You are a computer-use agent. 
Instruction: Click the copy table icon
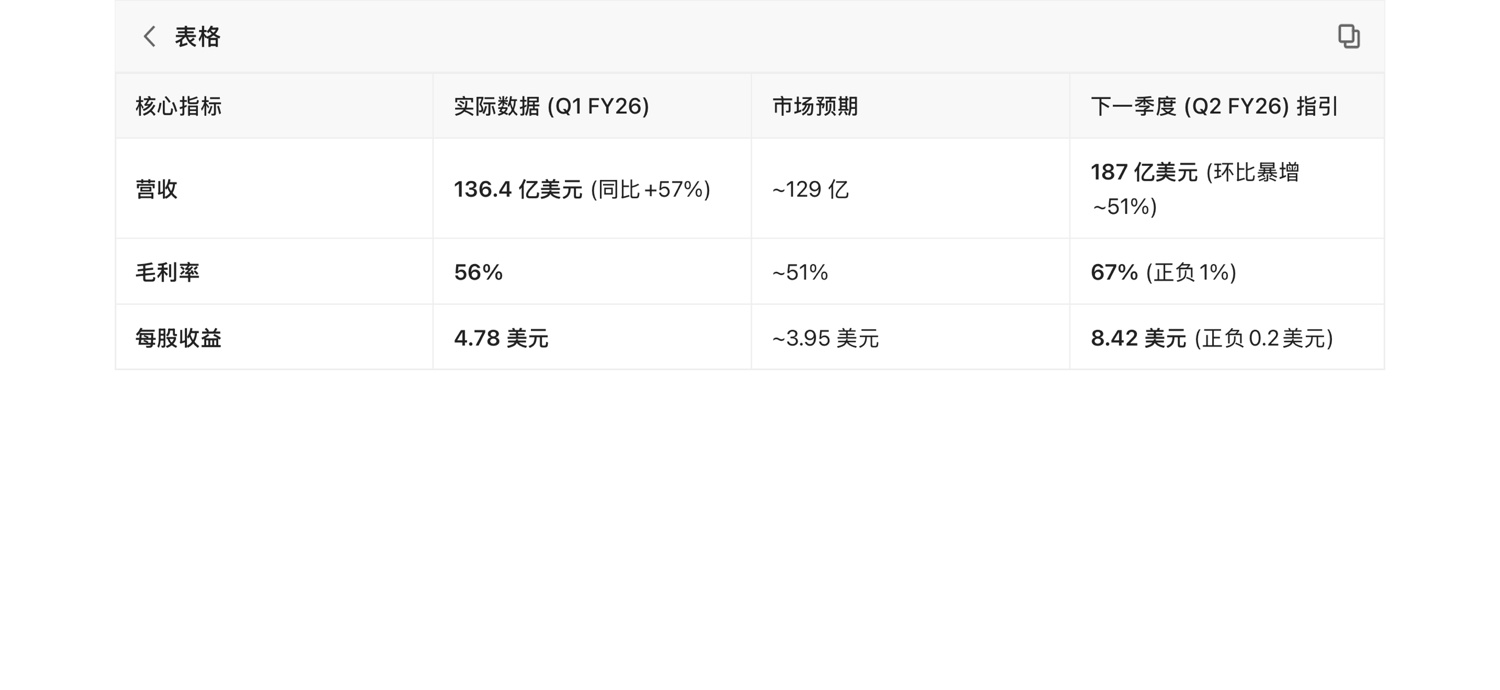(x=1348, y=37)
